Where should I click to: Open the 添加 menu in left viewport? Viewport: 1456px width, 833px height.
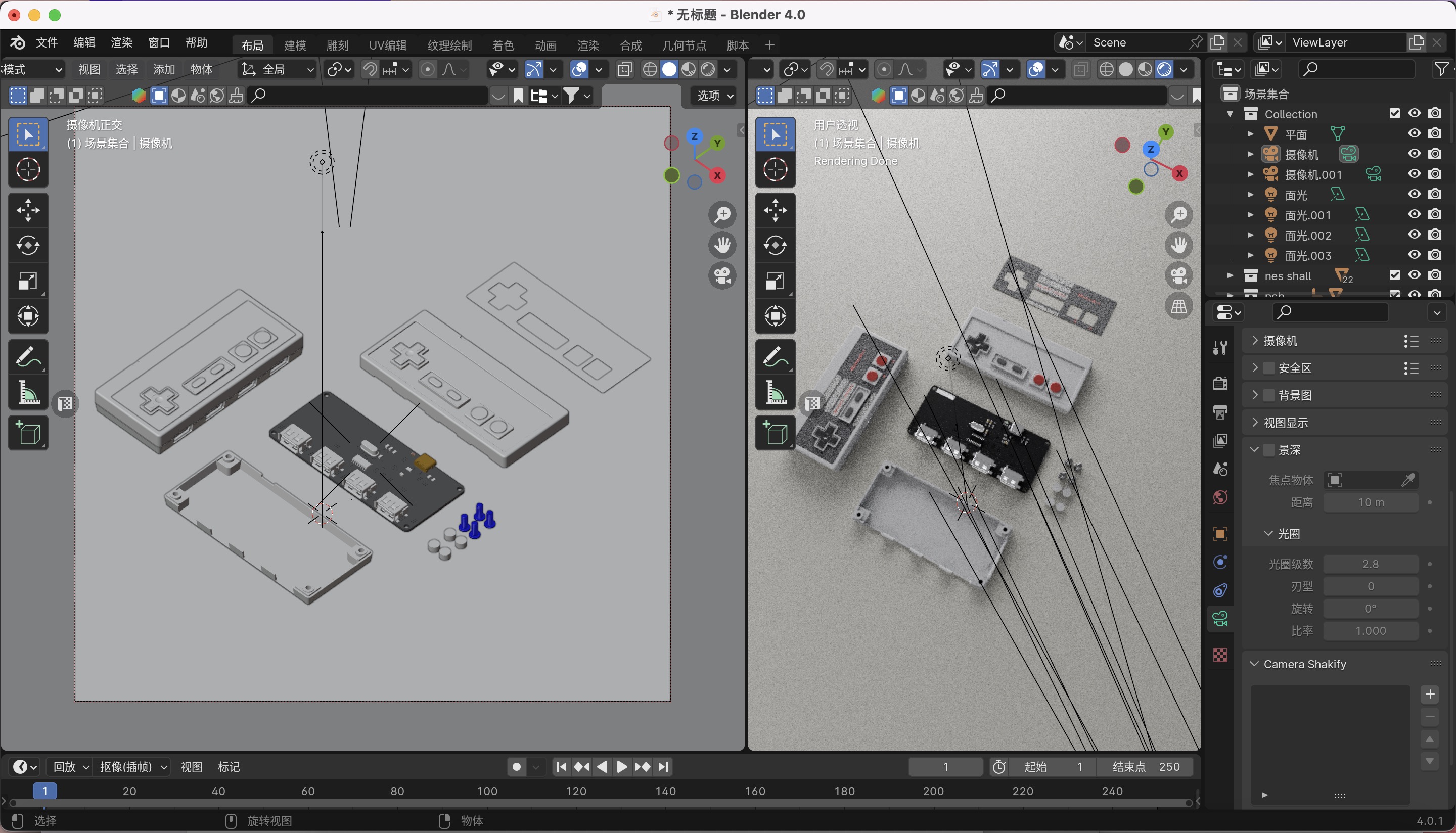point(164,70)
